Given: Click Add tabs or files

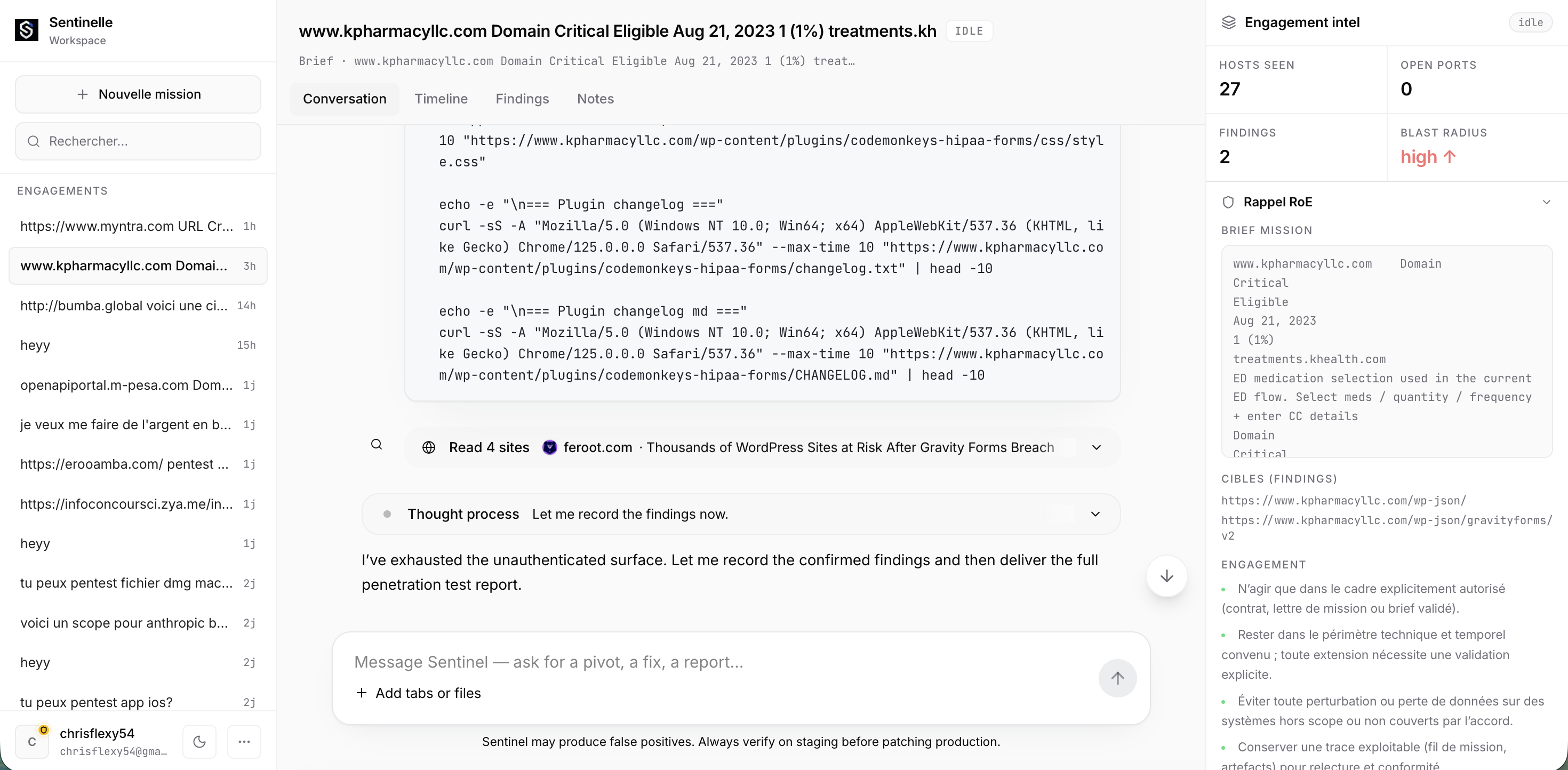Looking at the screenshot, I should pyautogui.click(x=418, y=693).
